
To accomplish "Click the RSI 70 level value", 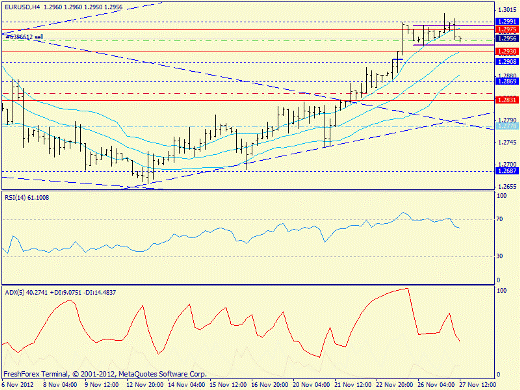I will click(500, 219).
